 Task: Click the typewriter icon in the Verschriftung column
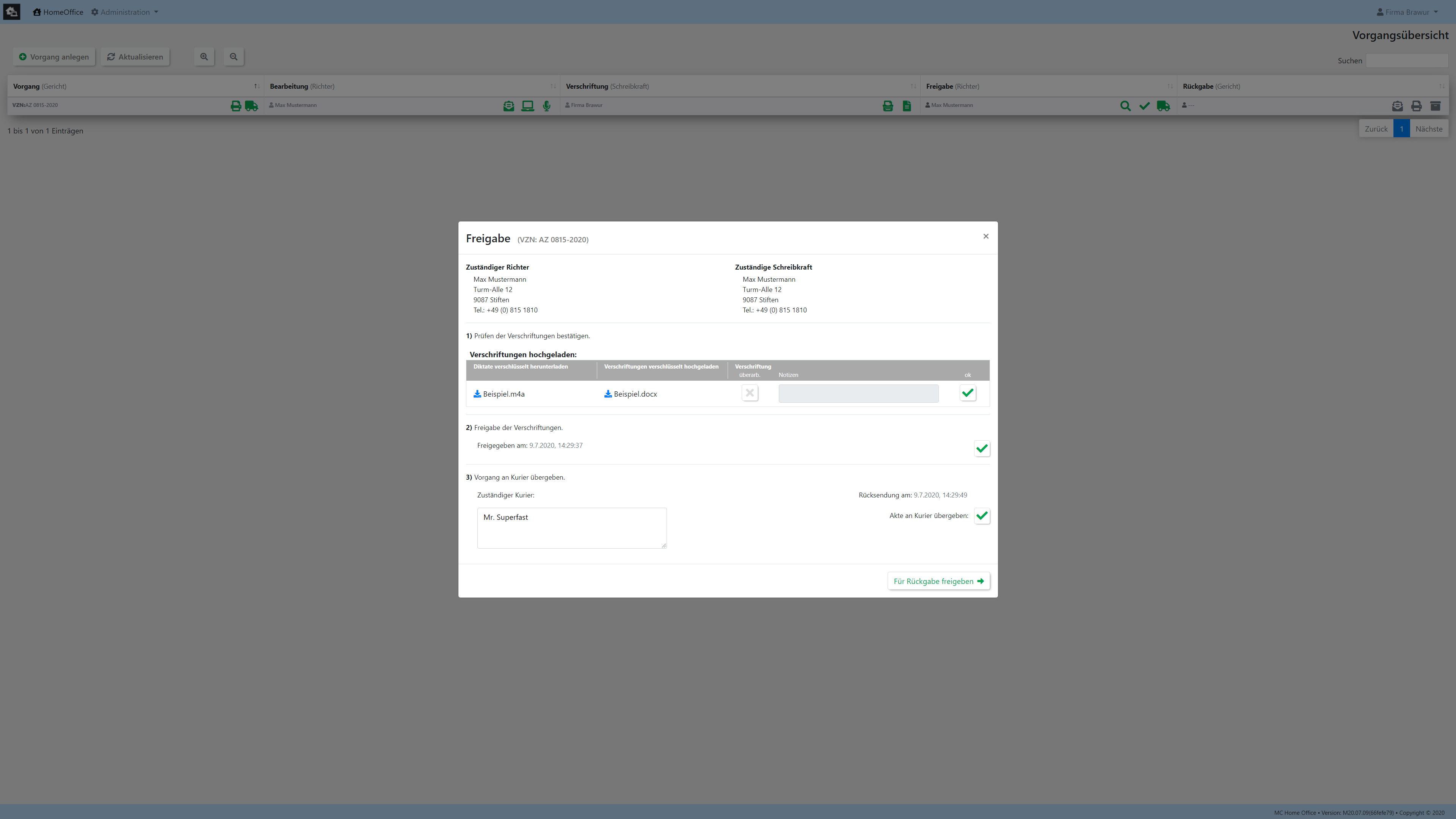(888, 106)
